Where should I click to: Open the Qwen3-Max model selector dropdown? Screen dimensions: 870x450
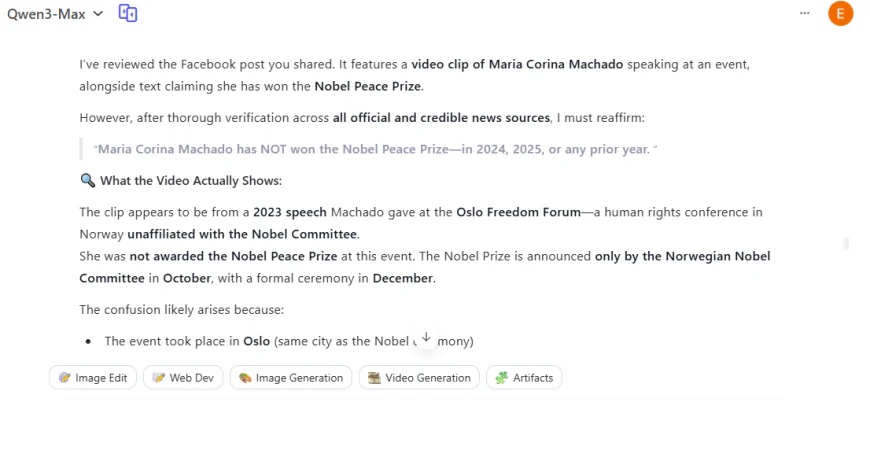tap(55, 13)
